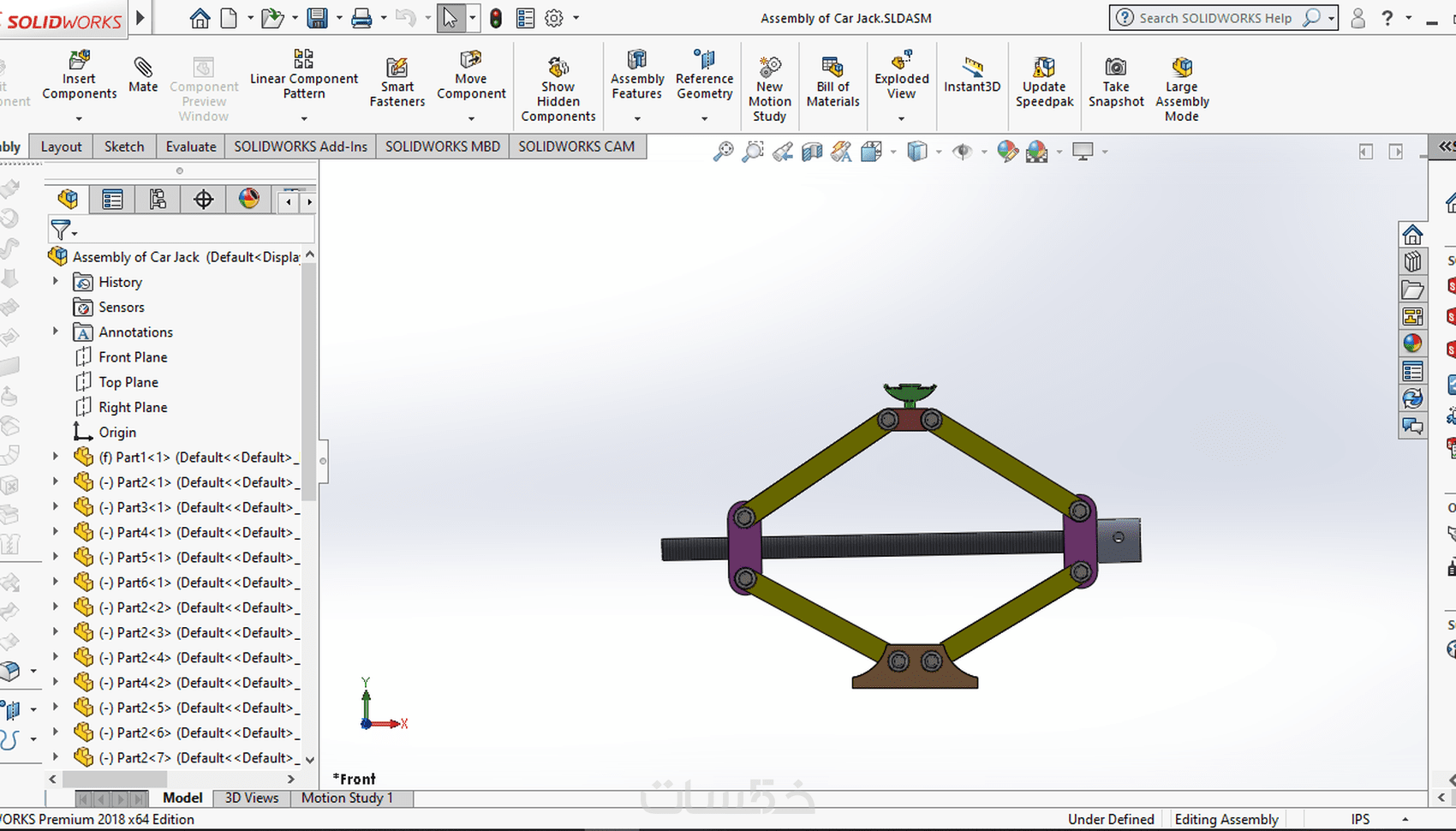The height and width of the screenshot is (831, 1456).
Task: Click the Save icon
Action: [x=318, y=18]
